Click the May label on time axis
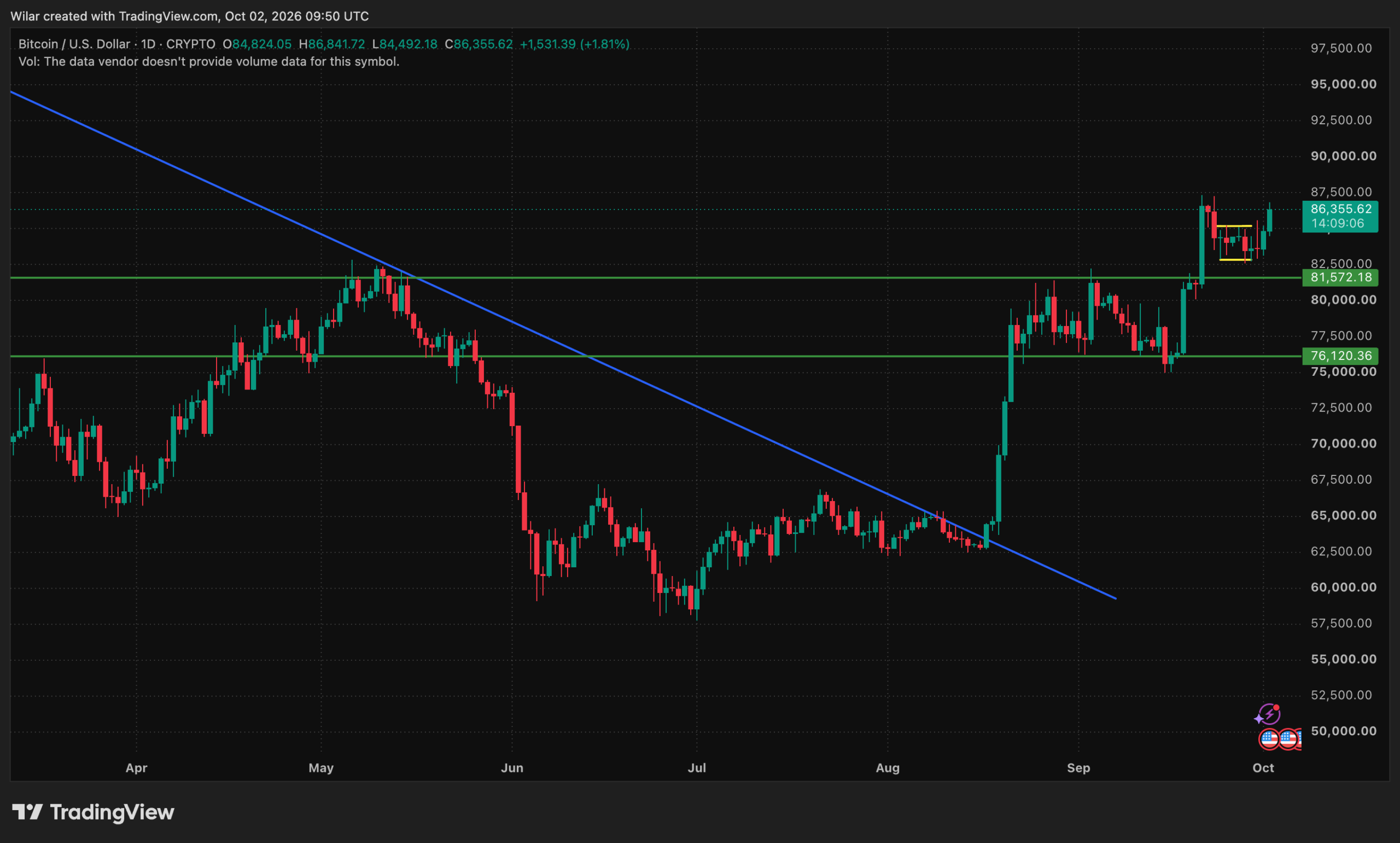Screen dimensions: 1400x843 (321, 768)
